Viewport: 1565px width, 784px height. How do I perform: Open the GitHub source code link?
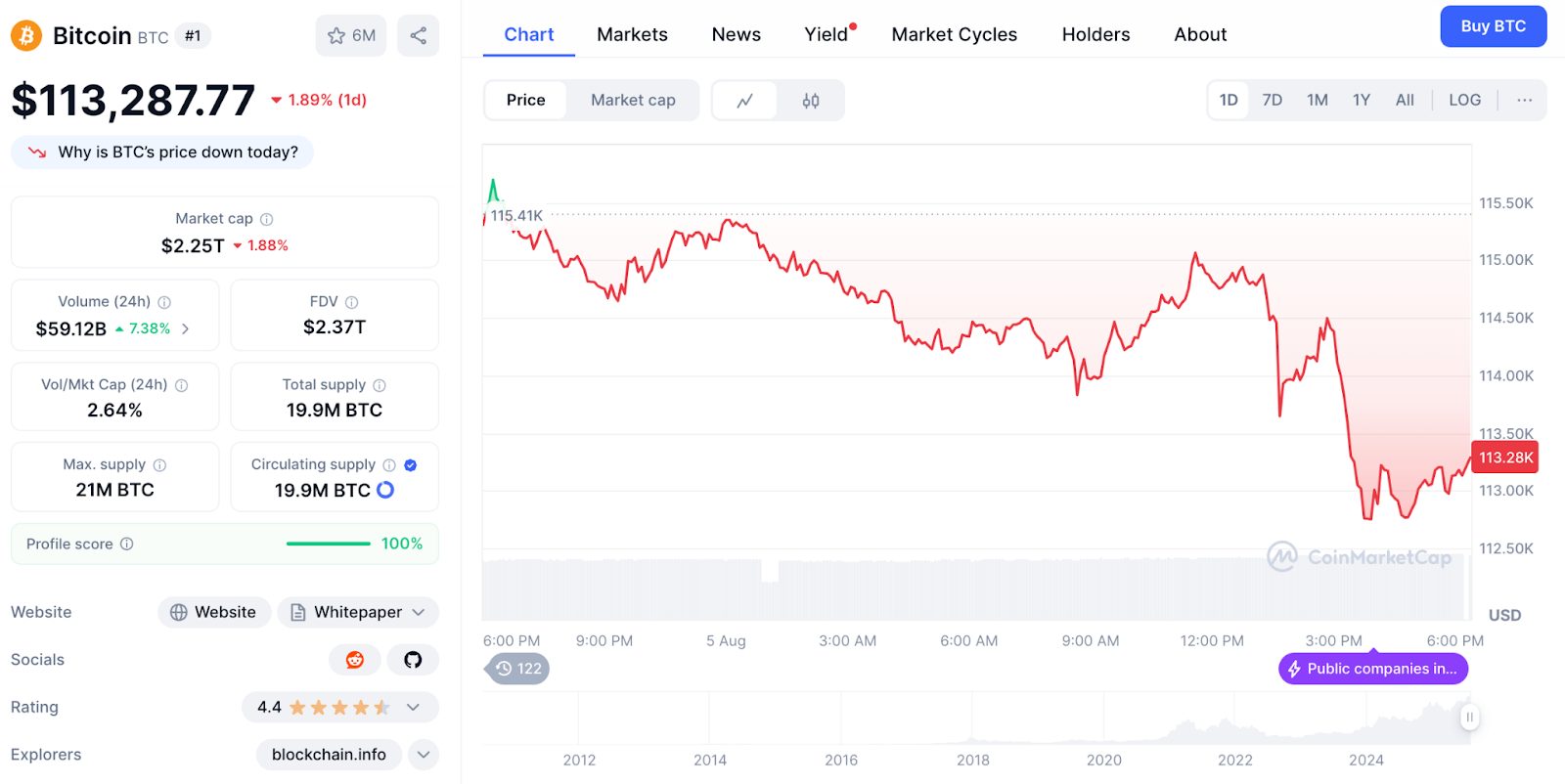413,660
